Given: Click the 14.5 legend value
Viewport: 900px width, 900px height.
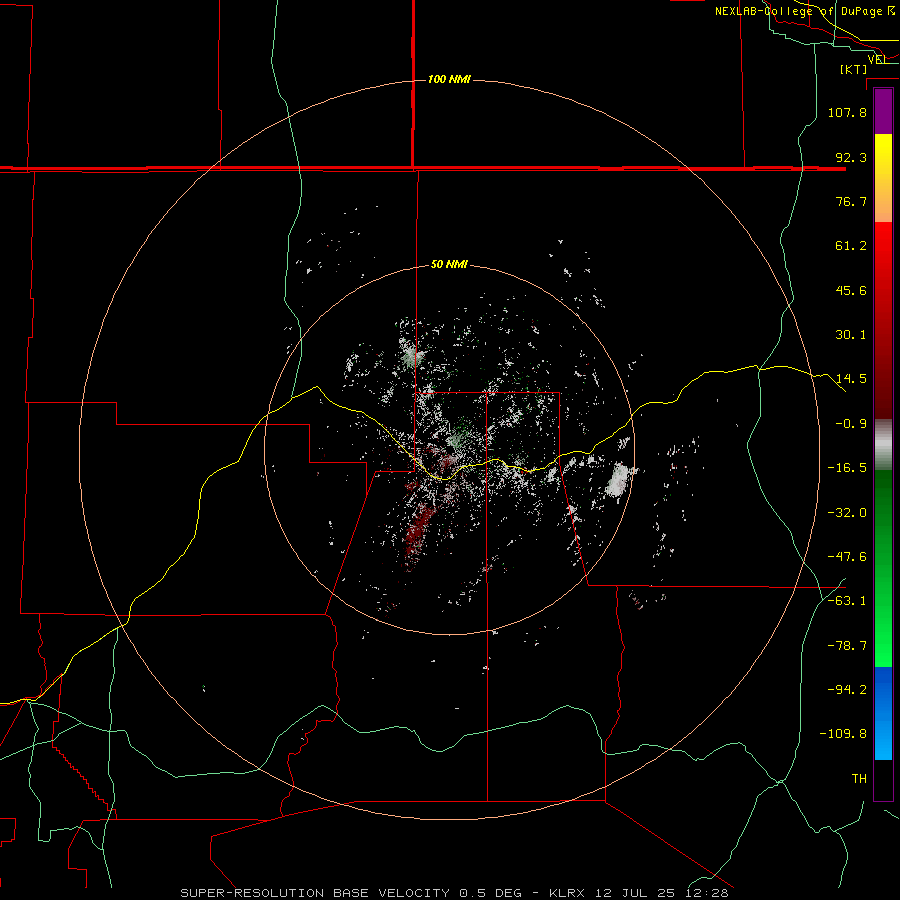Looking at the screenshot, I should pos(851,379).
